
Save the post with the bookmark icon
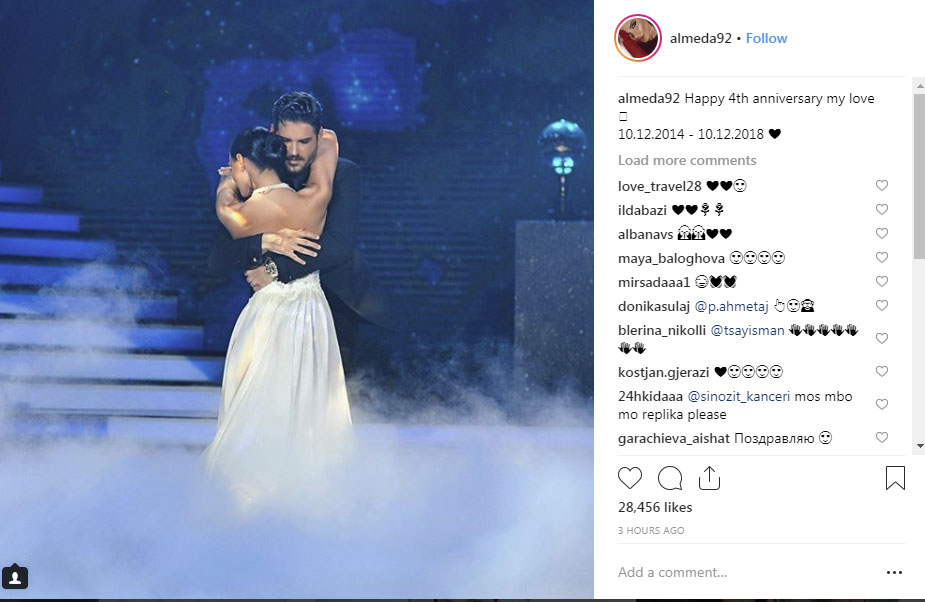pos(895,478)
